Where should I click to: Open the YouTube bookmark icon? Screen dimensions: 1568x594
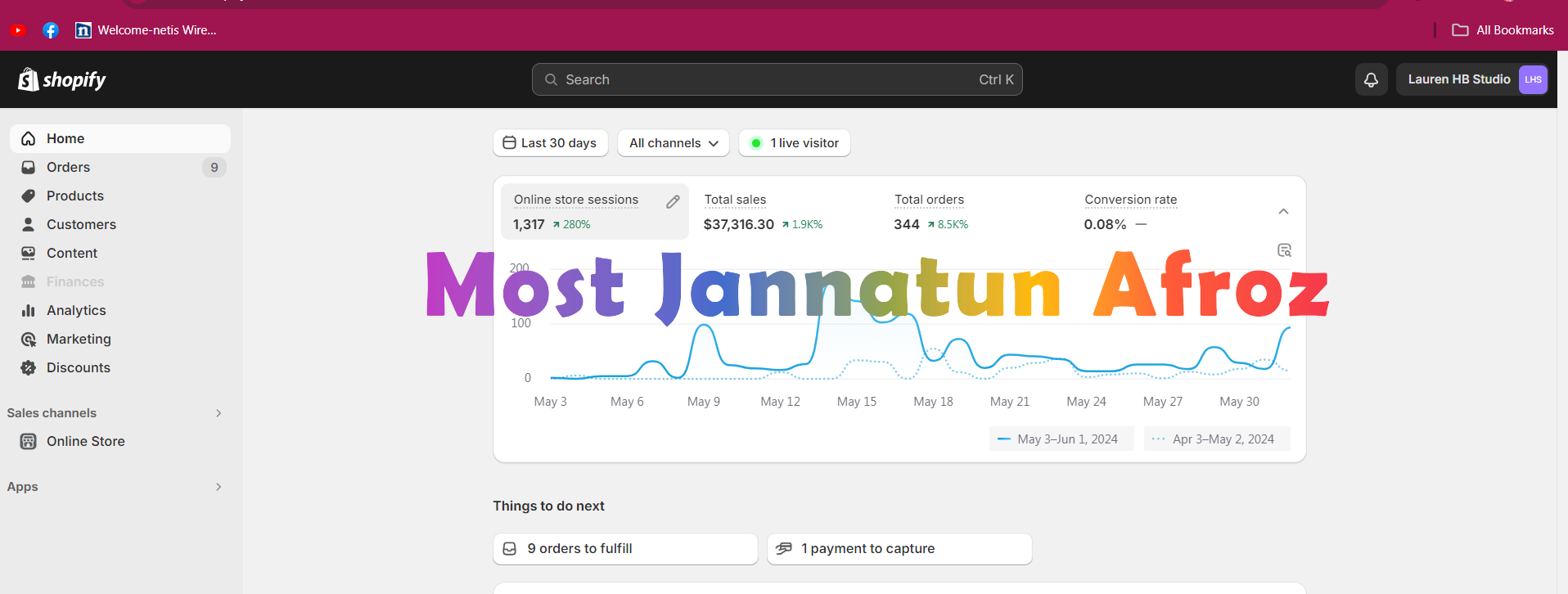[18, 30]
